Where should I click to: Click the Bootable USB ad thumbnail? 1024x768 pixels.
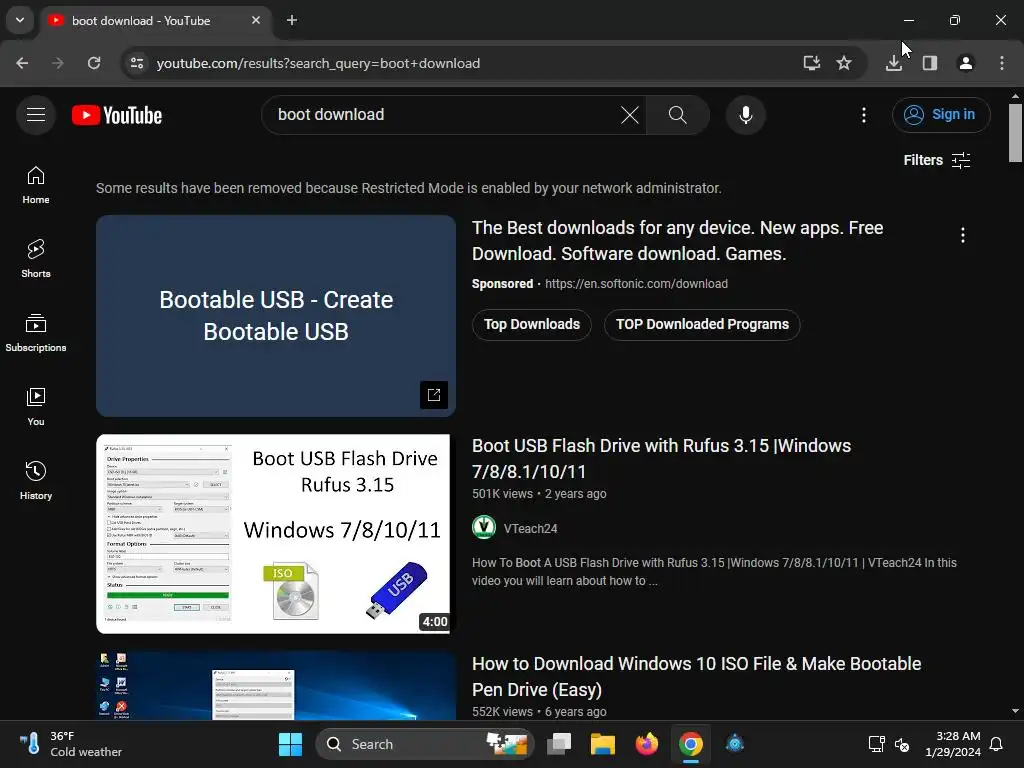276,316
